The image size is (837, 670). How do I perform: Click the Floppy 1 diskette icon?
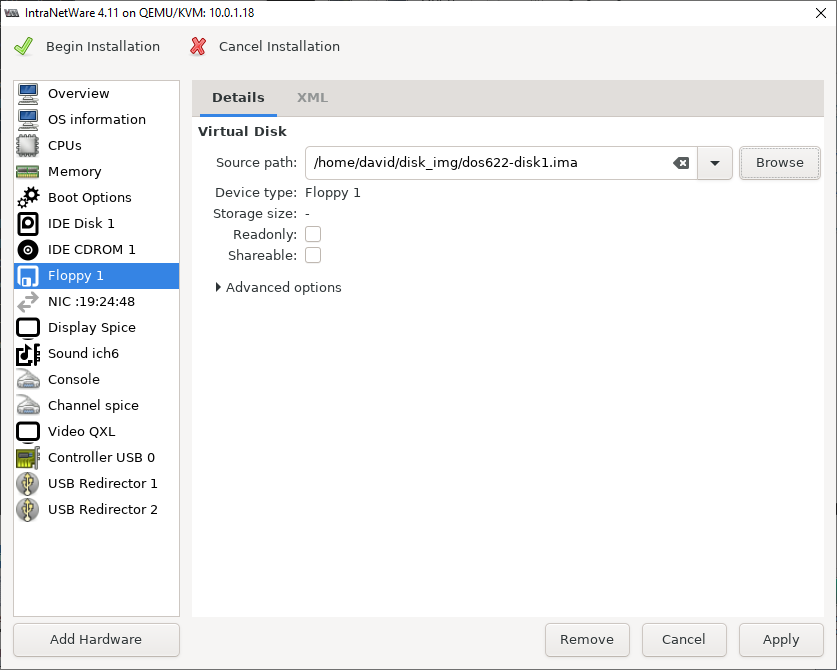tap(28, 276)
